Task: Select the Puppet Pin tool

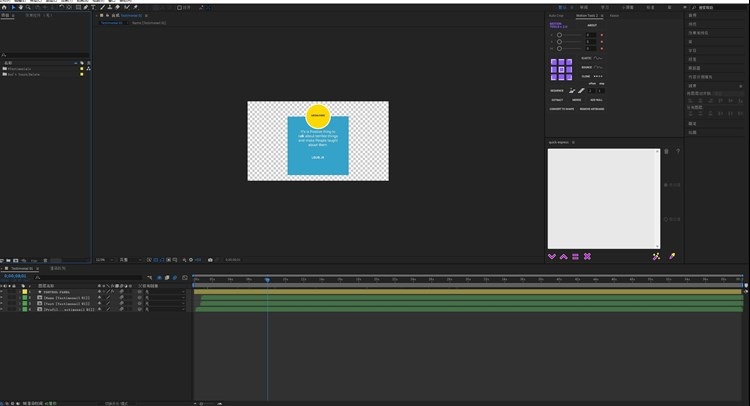Action: pos(135,8)
